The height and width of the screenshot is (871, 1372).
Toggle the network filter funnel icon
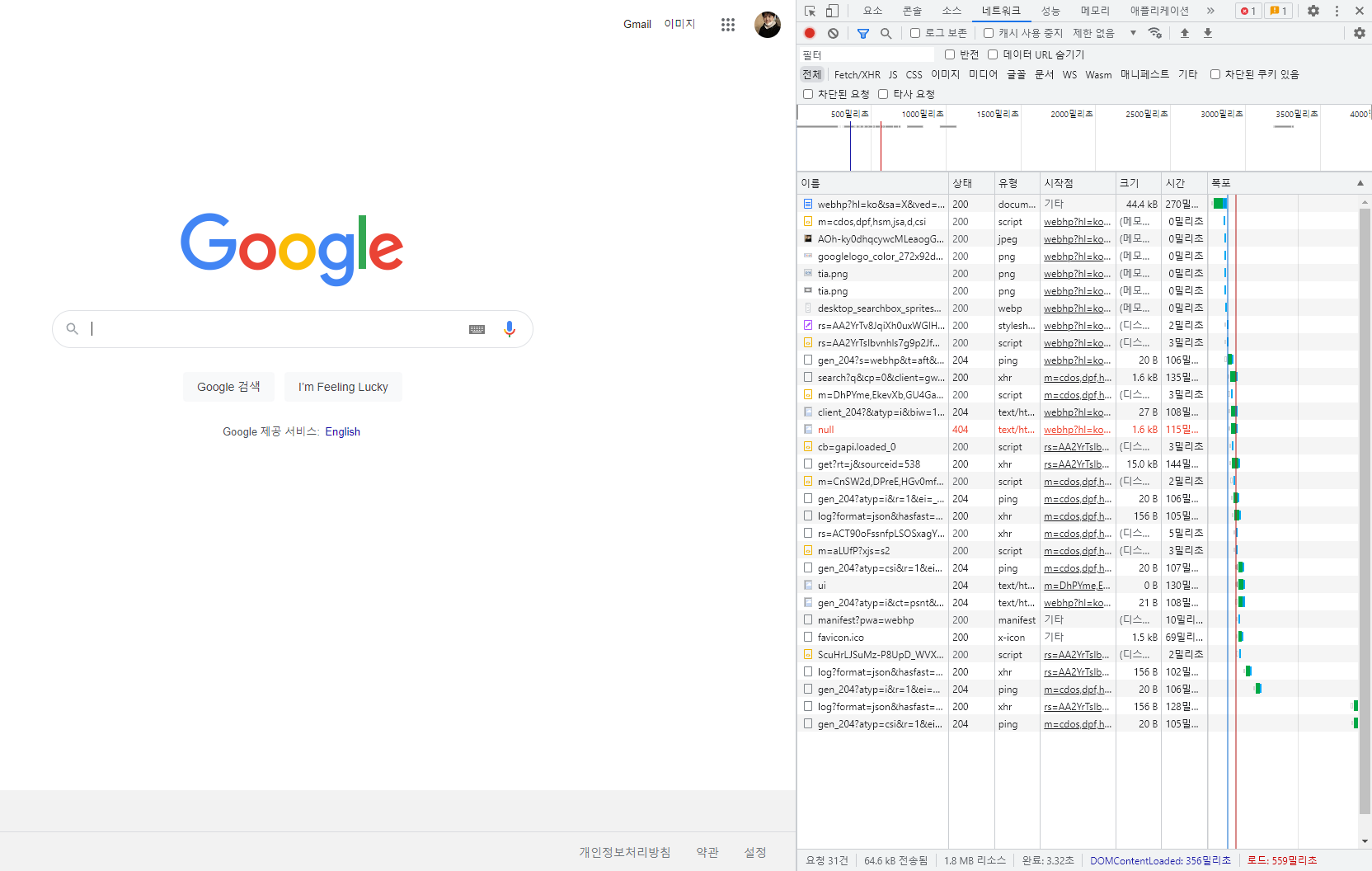click(x=863, y=33)
